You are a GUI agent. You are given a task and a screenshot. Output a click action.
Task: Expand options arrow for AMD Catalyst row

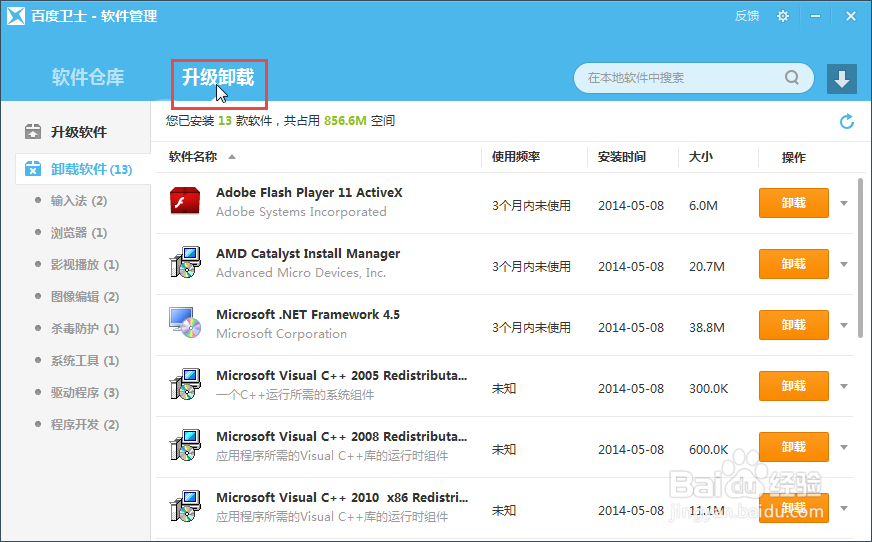844,265
